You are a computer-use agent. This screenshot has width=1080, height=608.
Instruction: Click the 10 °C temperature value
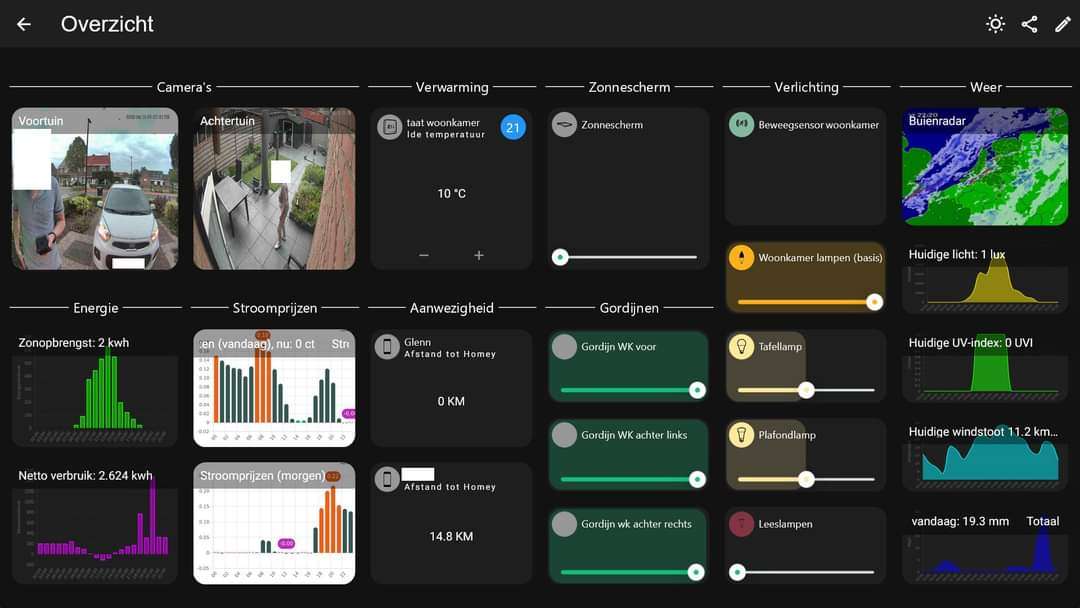coord(452,193)
